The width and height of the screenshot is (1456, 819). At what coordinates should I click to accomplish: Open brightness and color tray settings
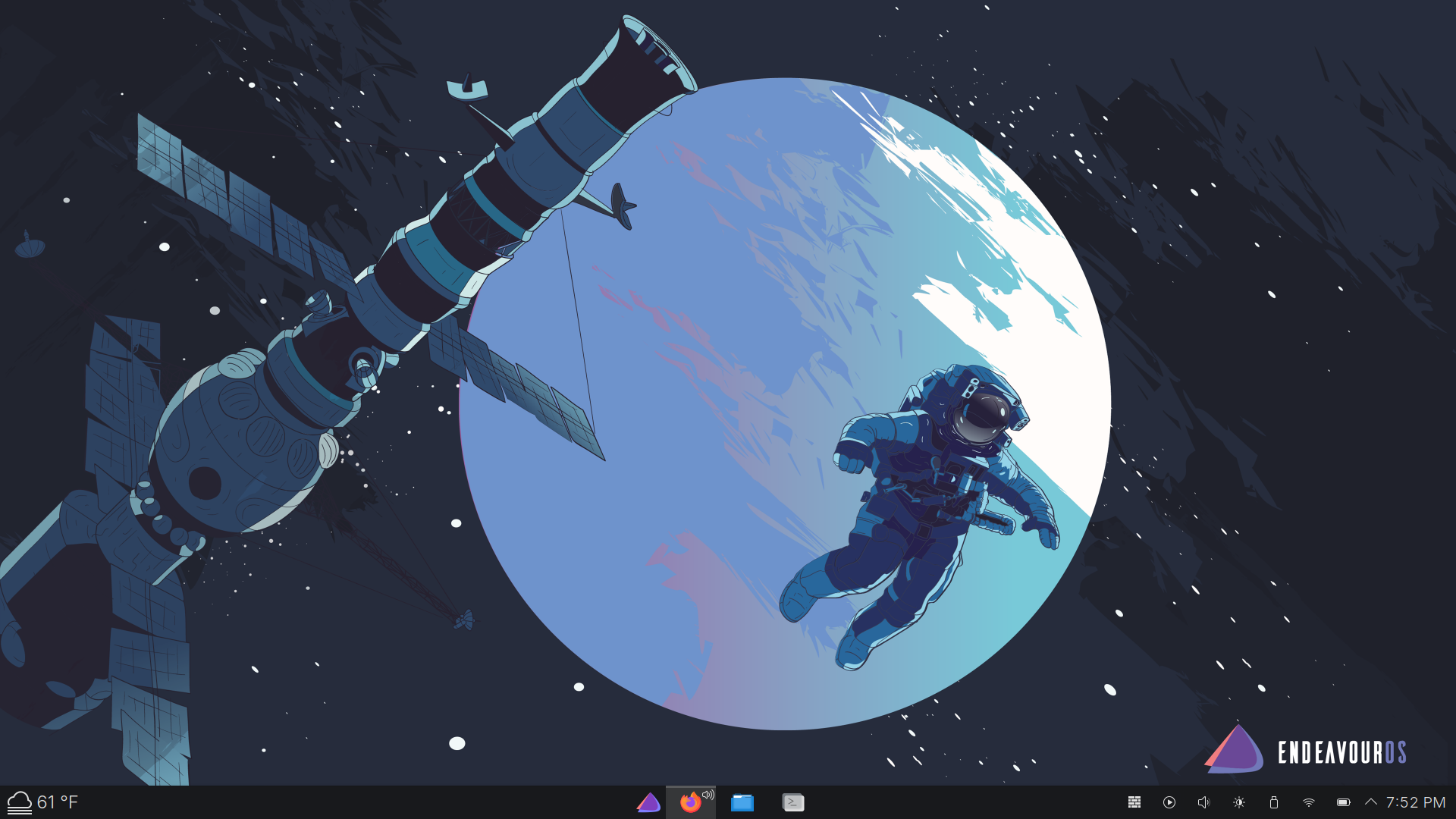coord(1239,802)
